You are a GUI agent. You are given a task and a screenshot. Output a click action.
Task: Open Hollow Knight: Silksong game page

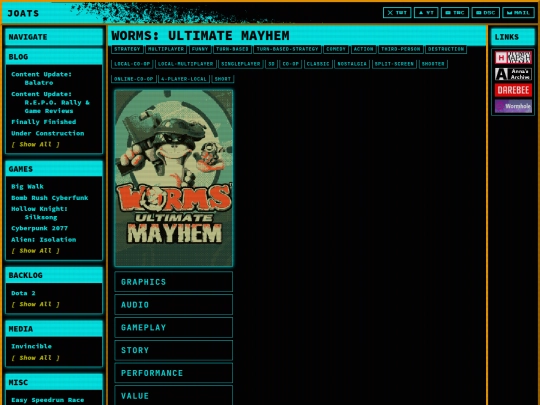39,213
